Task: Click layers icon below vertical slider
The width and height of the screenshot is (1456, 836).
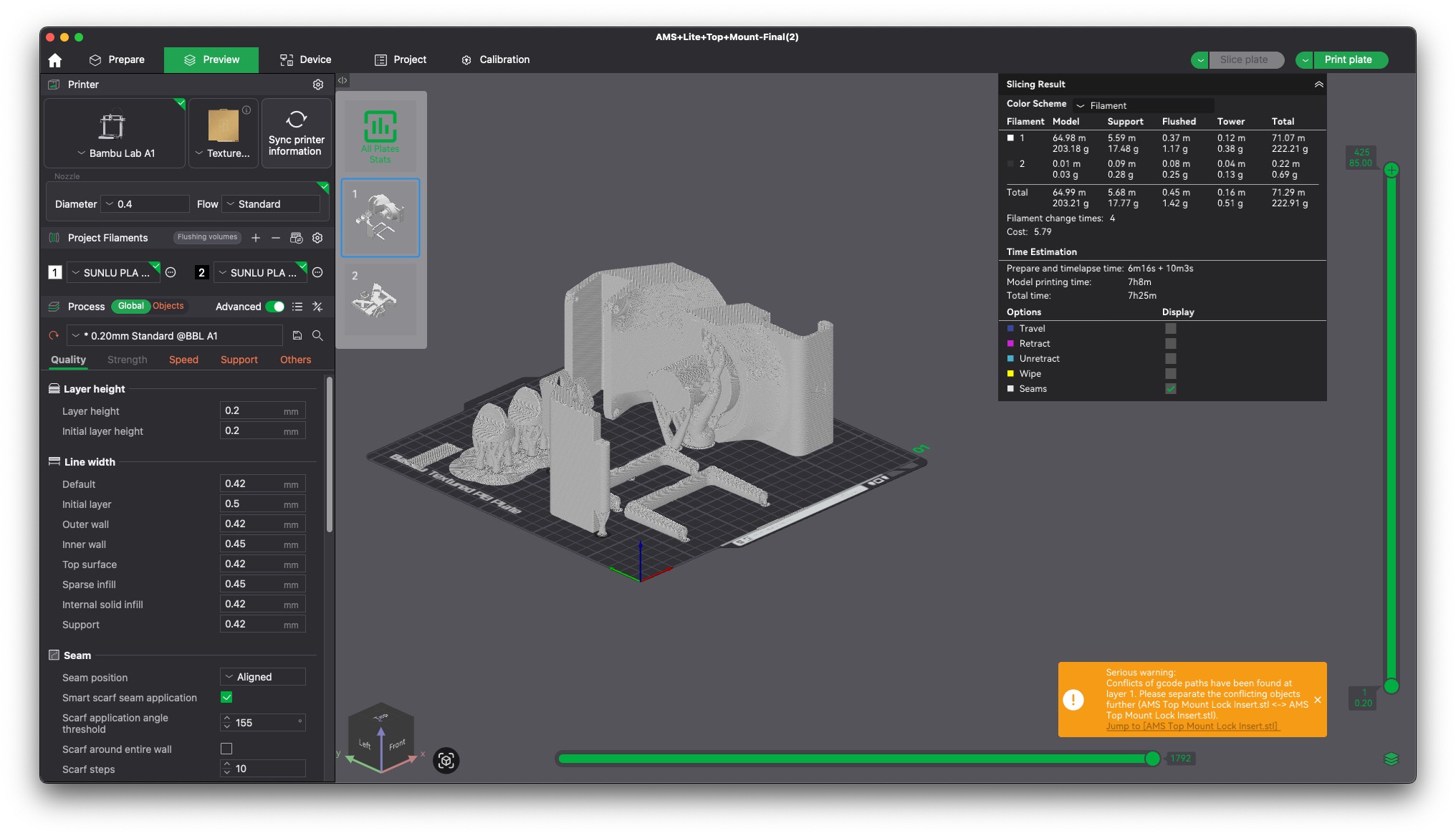Action: [x=1392, y=759]
